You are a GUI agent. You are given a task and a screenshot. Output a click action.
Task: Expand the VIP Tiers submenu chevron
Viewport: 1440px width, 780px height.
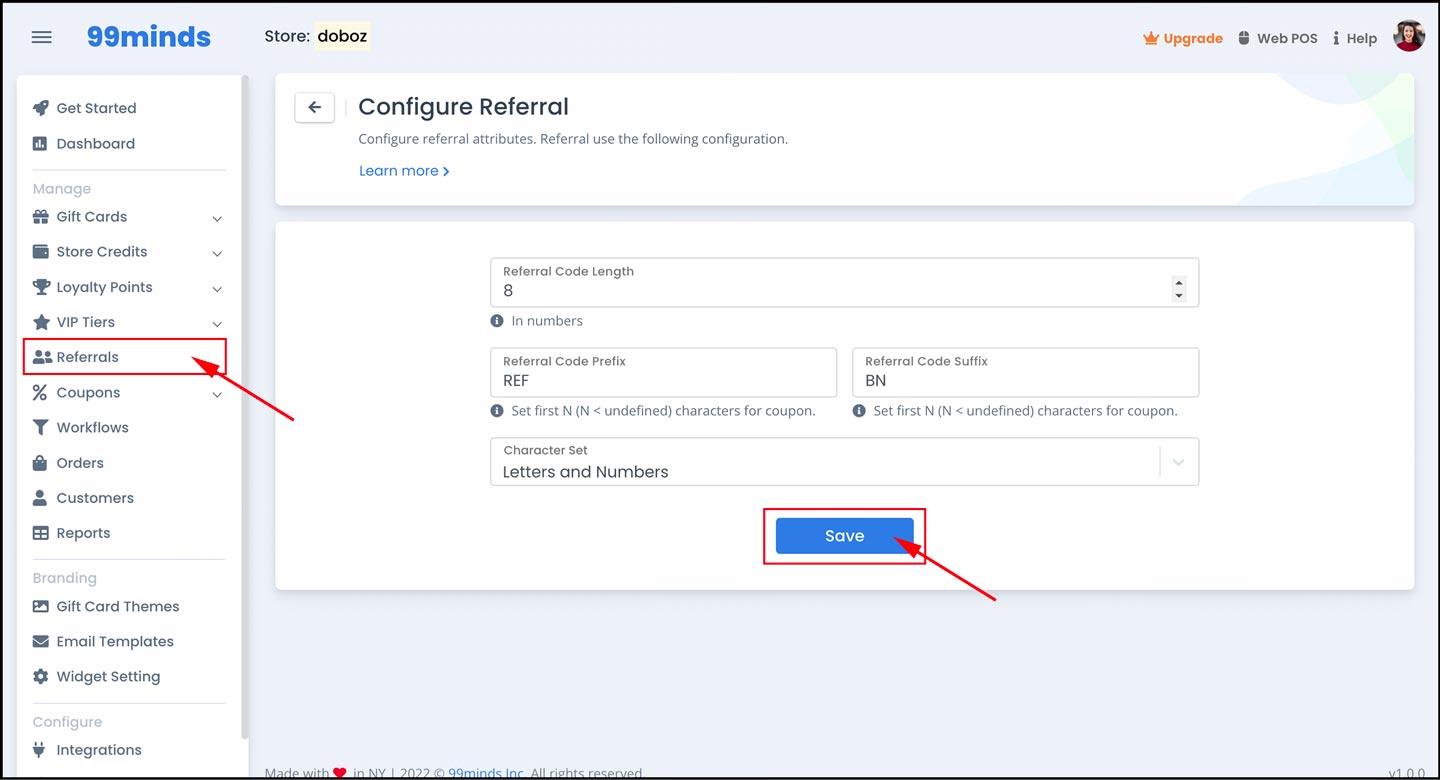click(217, 324)
